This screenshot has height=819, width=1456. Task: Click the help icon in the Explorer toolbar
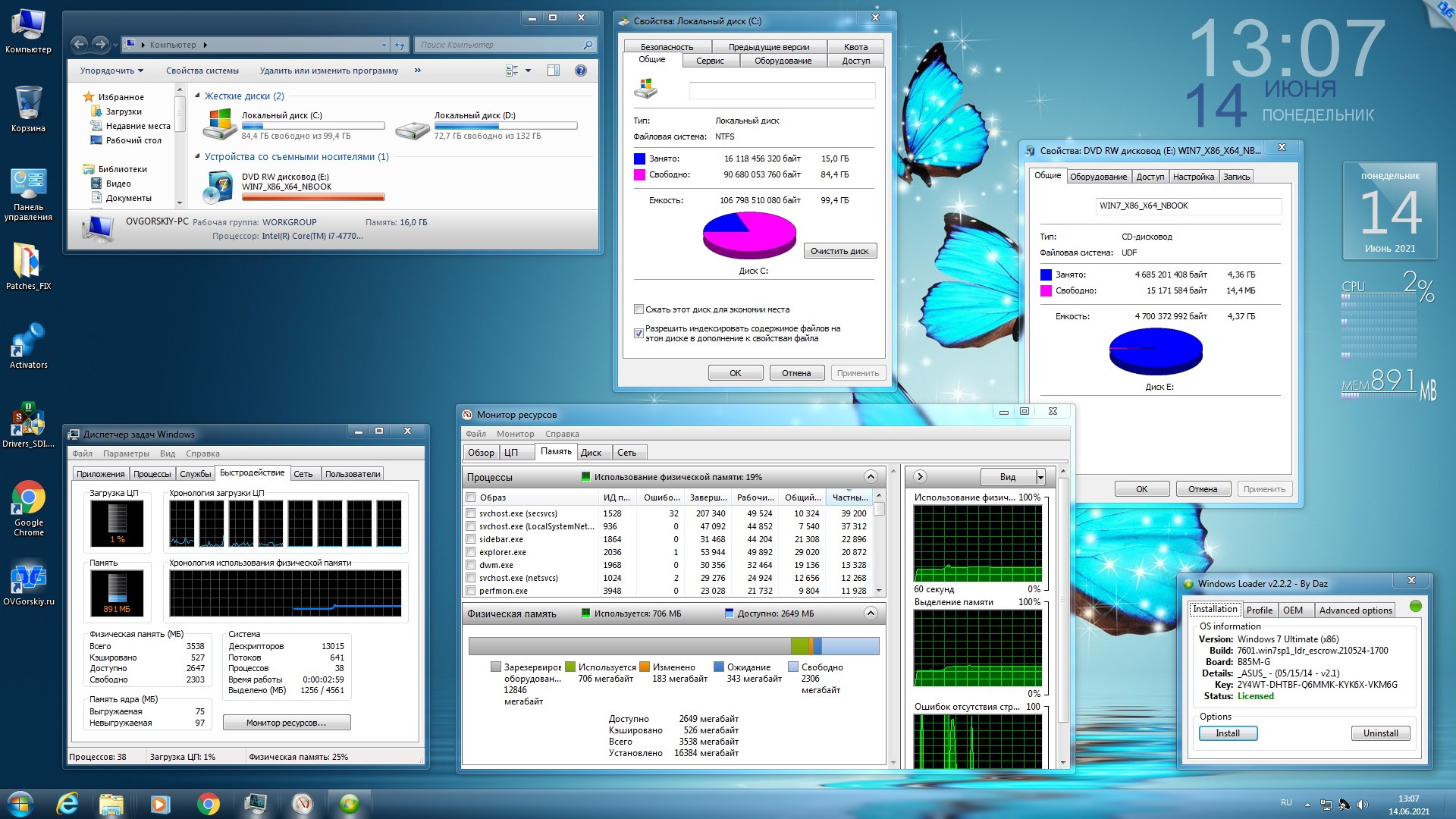point(581,71)
